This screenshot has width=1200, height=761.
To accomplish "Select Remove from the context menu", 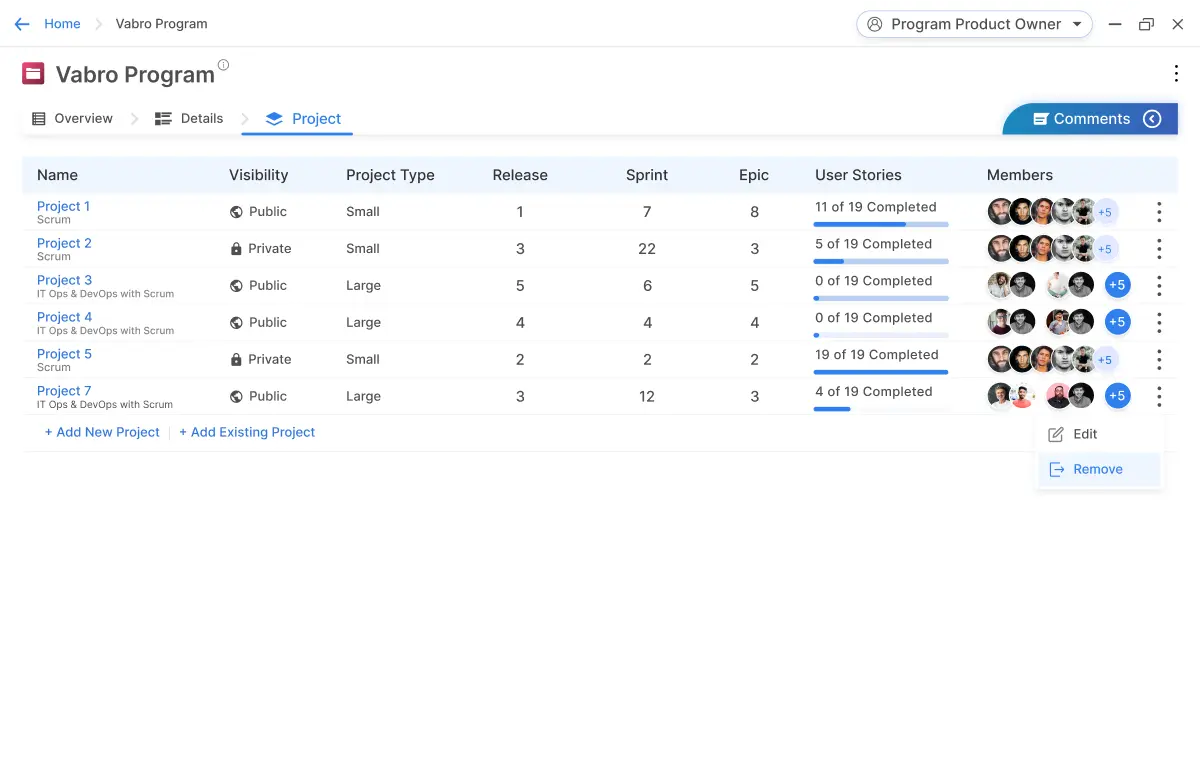I will tap(1097, 469).
